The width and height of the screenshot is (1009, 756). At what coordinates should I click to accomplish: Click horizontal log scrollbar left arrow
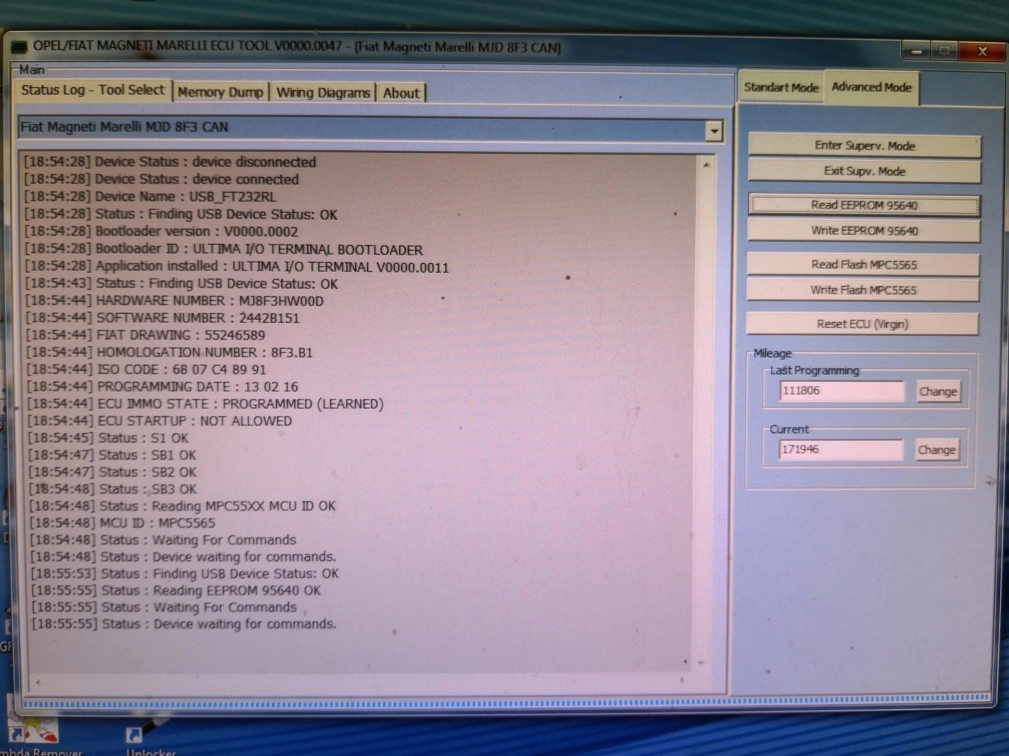point(37,681)
